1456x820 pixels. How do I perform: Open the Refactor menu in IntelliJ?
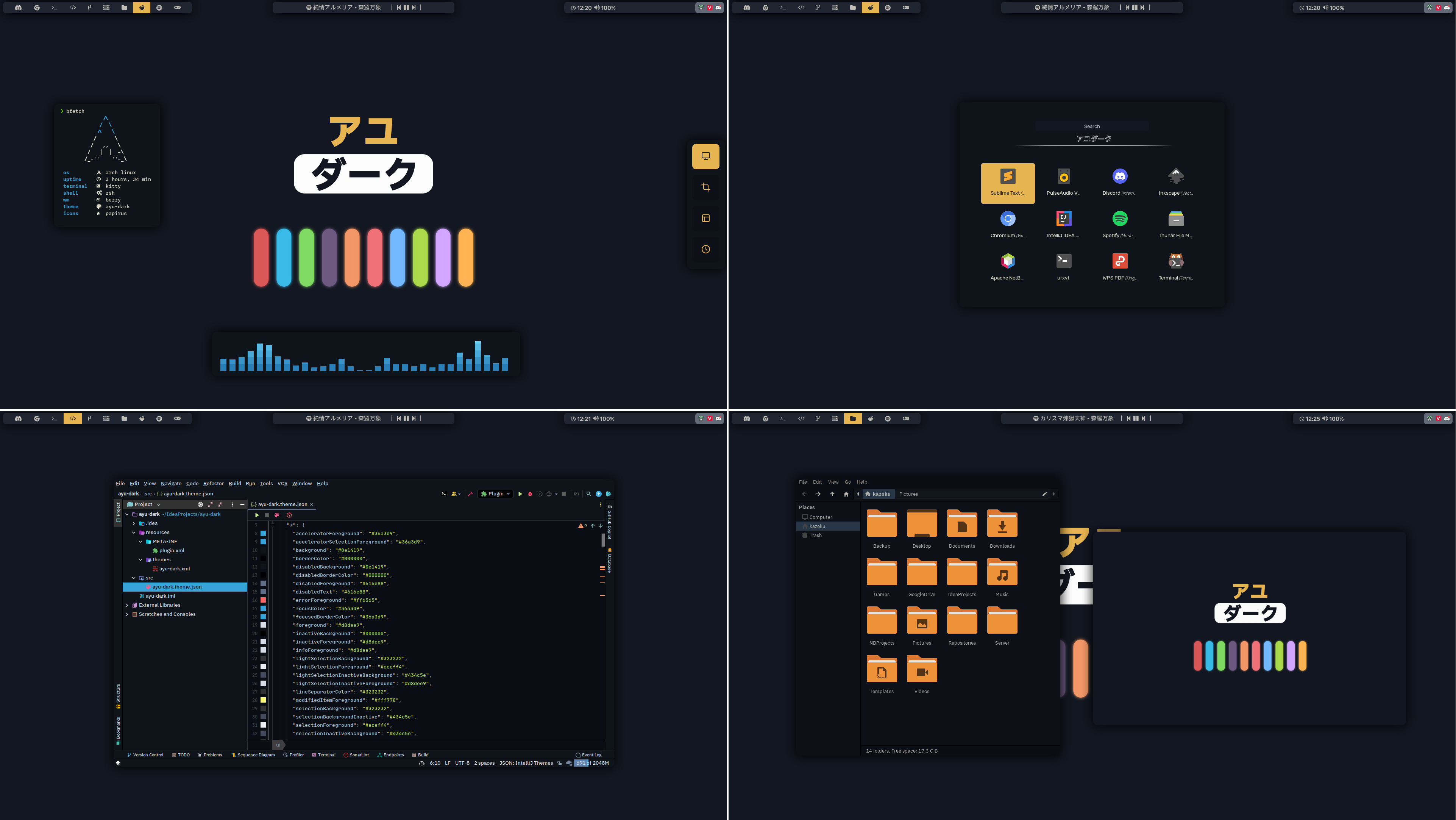pos(213,484)
